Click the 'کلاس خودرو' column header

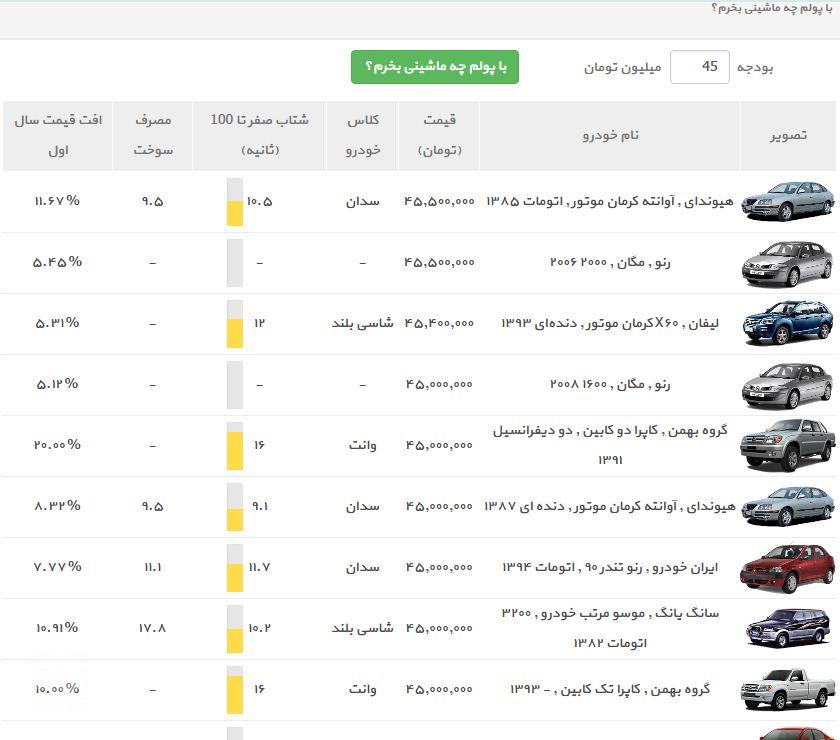tap(361, 135)
